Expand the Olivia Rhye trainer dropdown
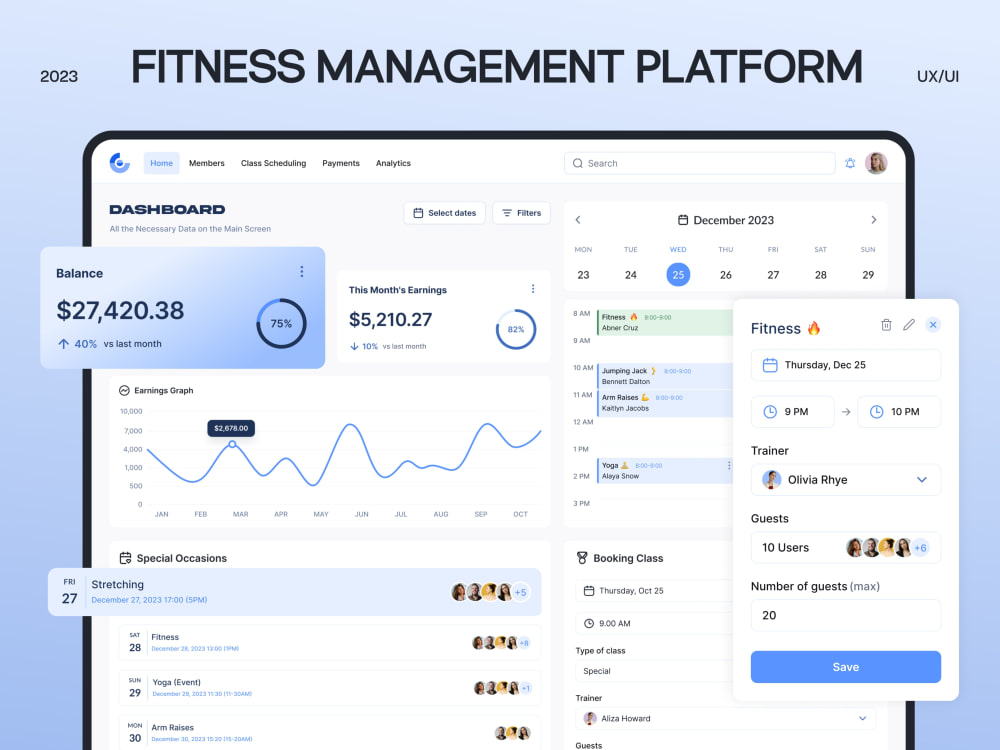 (x=922, y=480)
